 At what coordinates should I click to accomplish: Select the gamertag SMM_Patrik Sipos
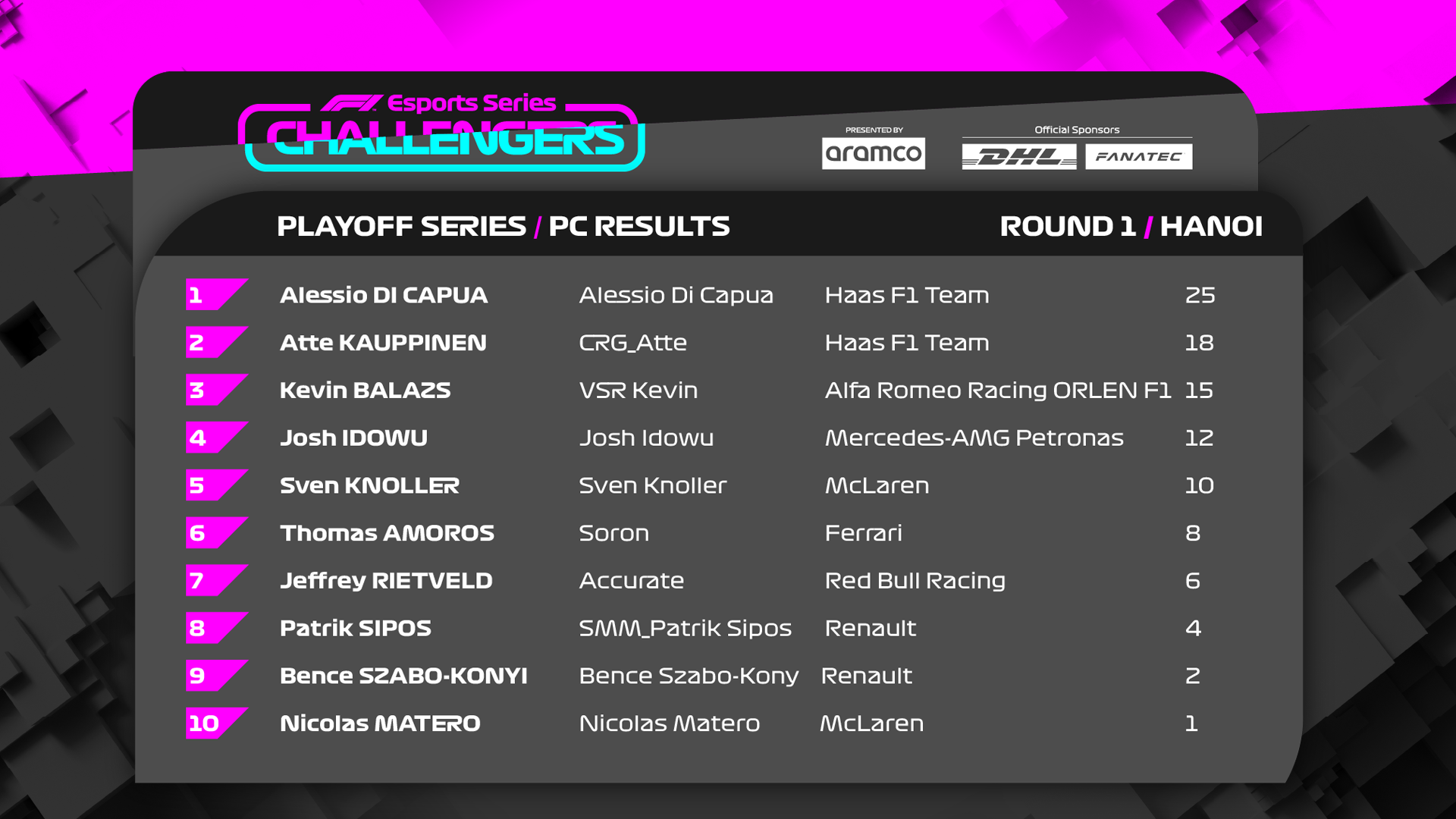point(686,629)
